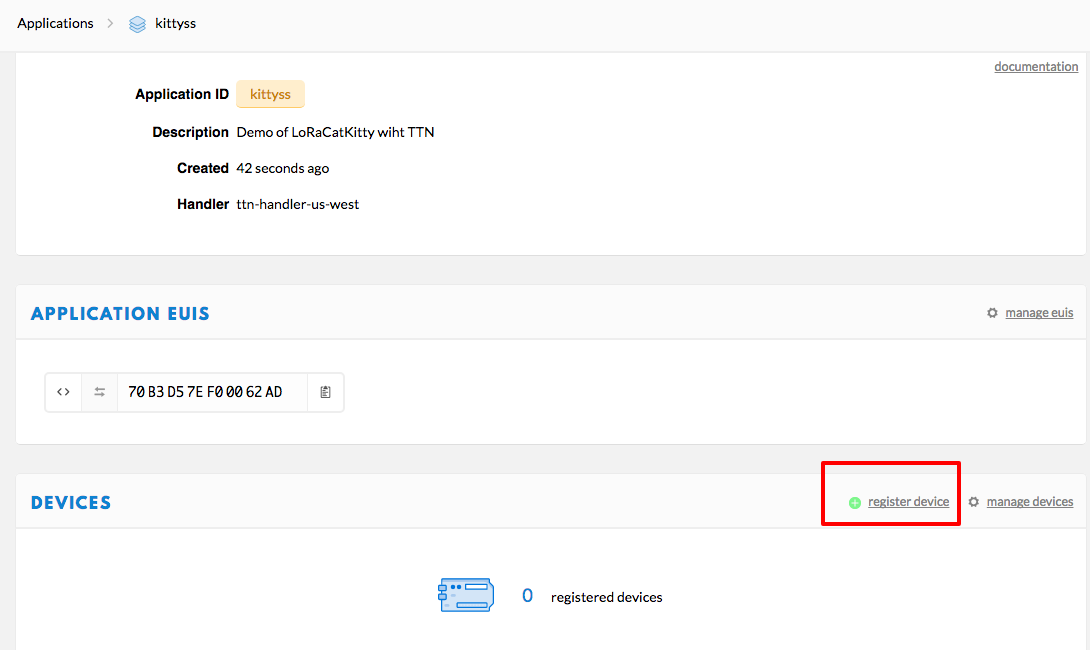Switch EUI byte order with the swap arrows icon
The width and height of the screenshot is (1090, 650).
pos(99,392)
